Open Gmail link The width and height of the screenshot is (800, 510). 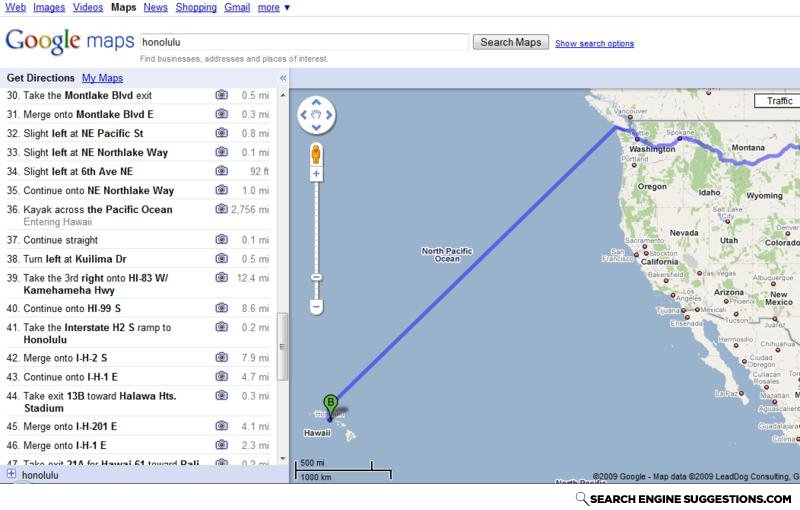point(237,8)
